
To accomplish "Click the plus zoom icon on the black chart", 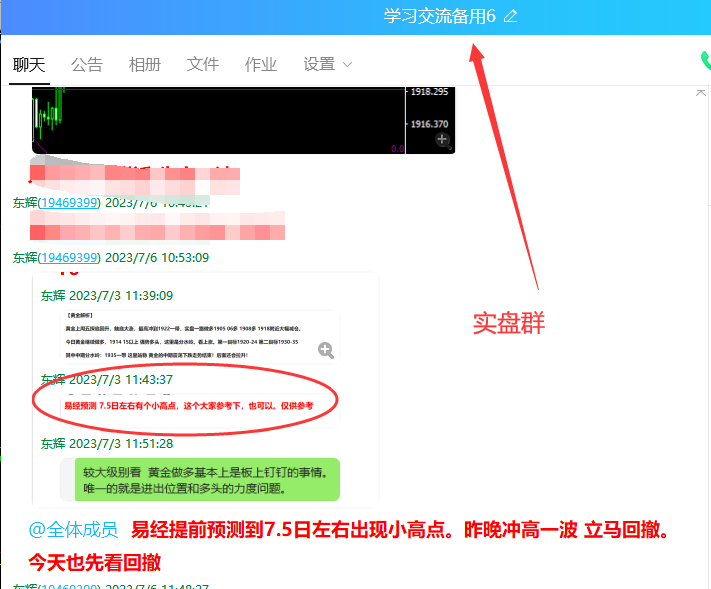I will 442,142.
